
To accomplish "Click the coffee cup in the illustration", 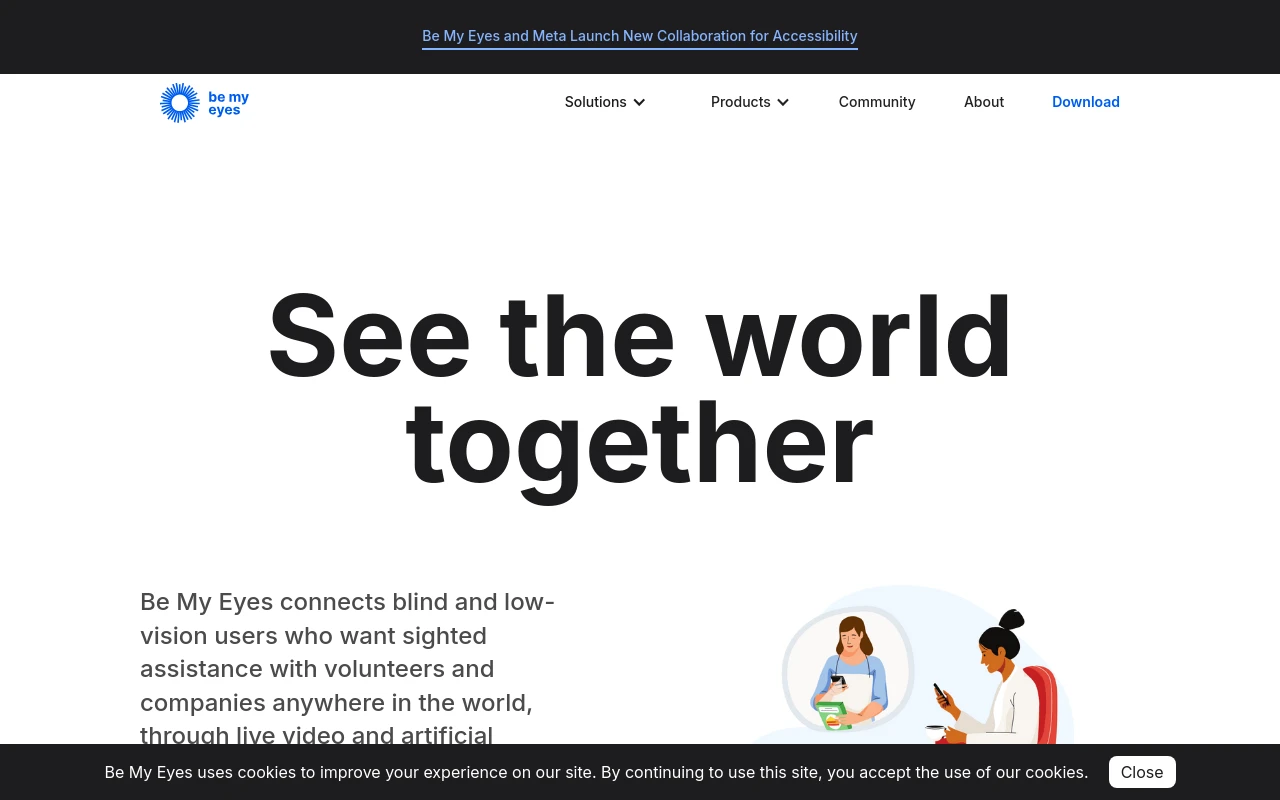I will pos(935,733).
